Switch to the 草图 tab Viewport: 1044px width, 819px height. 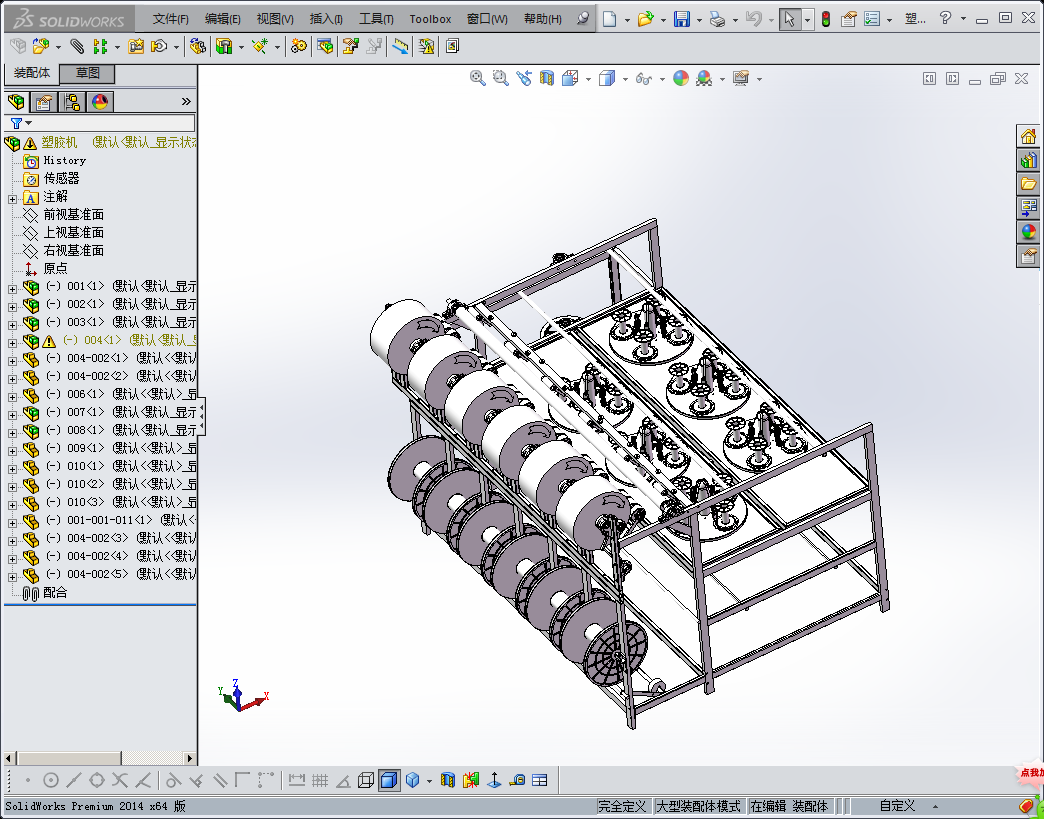pyautogui.click(x=87, y=73)
